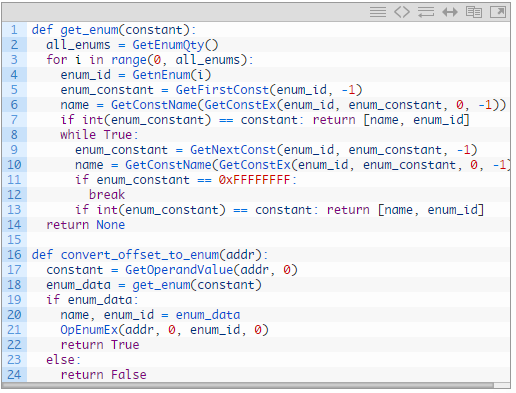Click 'if enum_data:' on line 19

click(x=92, y=300)
